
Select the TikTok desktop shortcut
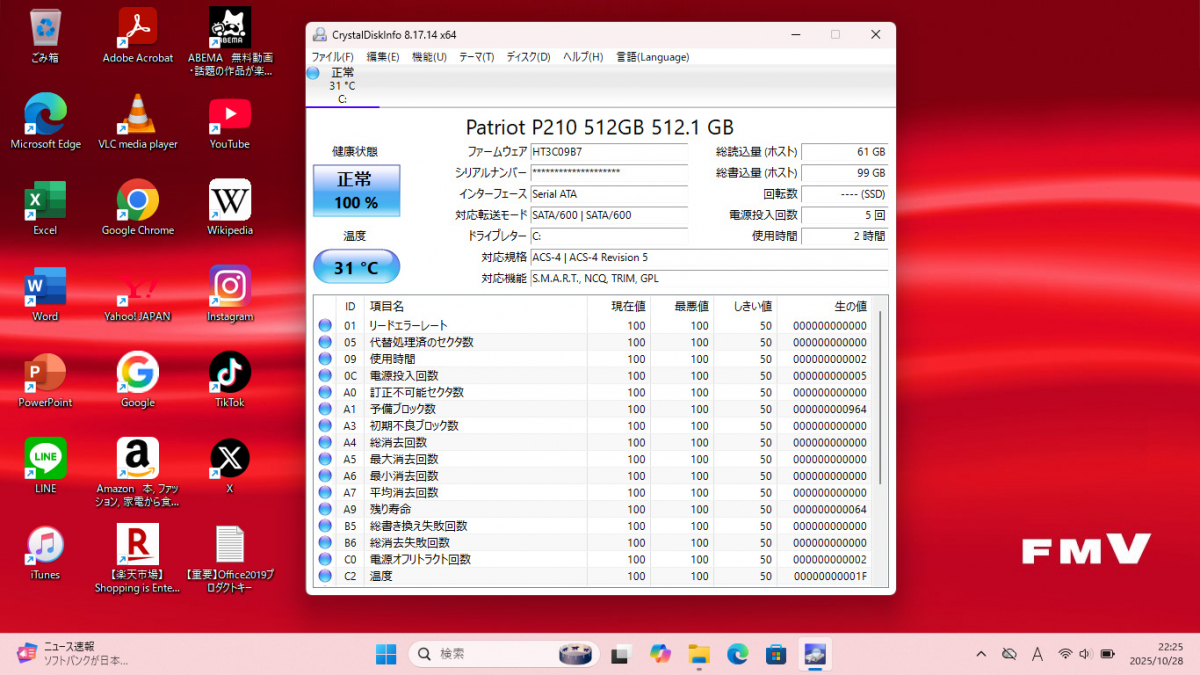pos(230,374)
